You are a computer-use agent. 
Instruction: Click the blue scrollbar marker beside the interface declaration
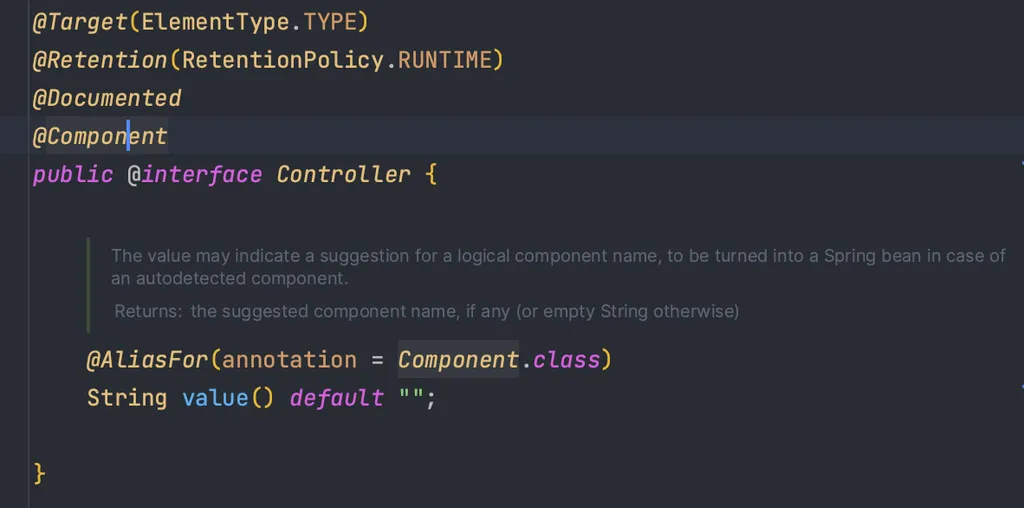coord(1022,161)
